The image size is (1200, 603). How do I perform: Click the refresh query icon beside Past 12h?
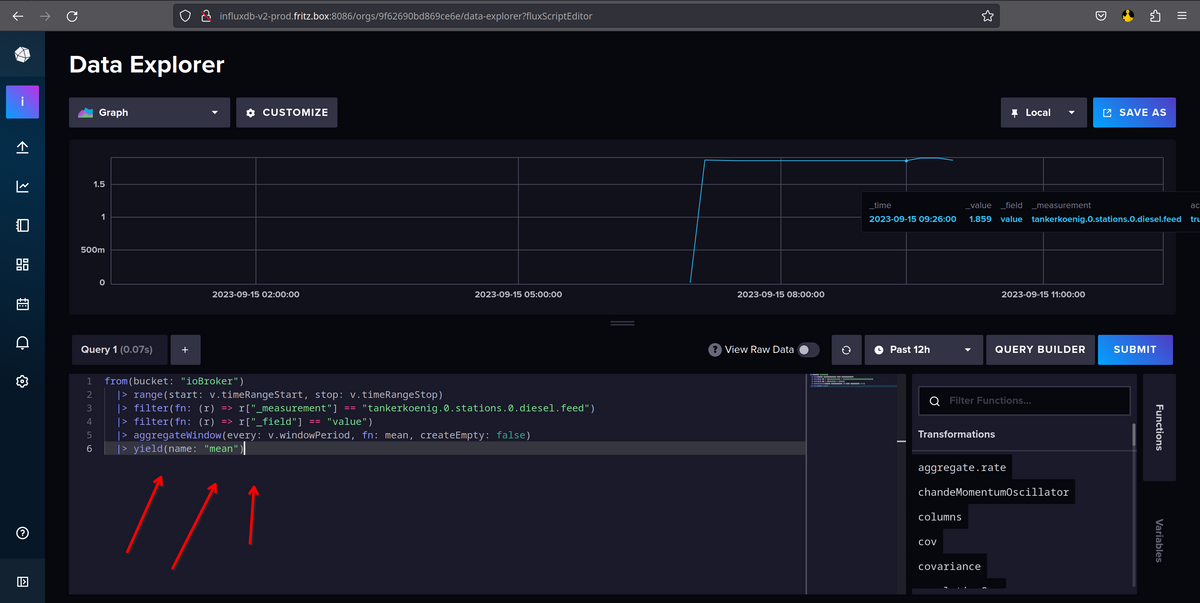click(846, 350)
